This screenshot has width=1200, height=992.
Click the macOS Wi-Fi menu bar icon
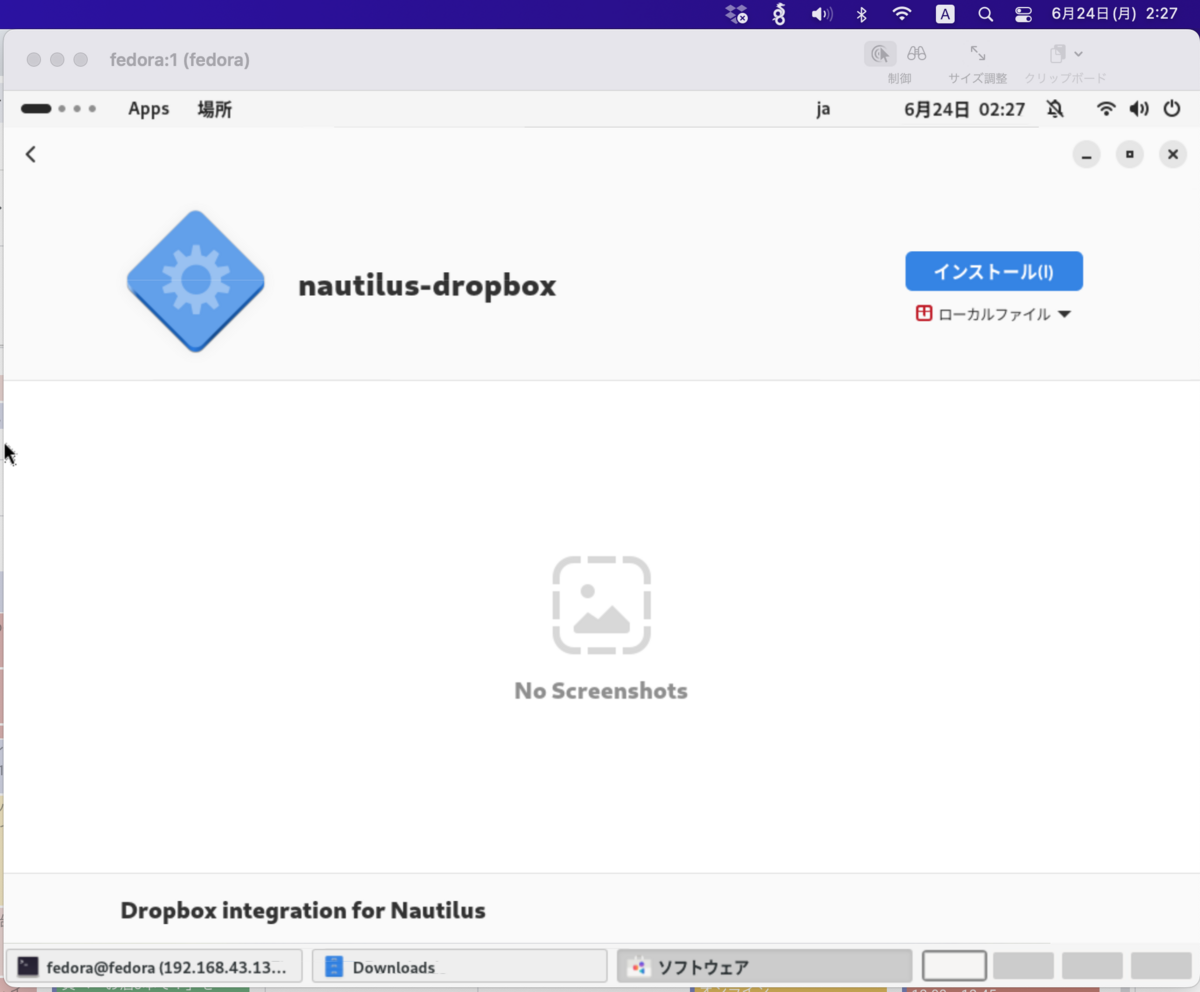click(902, 14)
